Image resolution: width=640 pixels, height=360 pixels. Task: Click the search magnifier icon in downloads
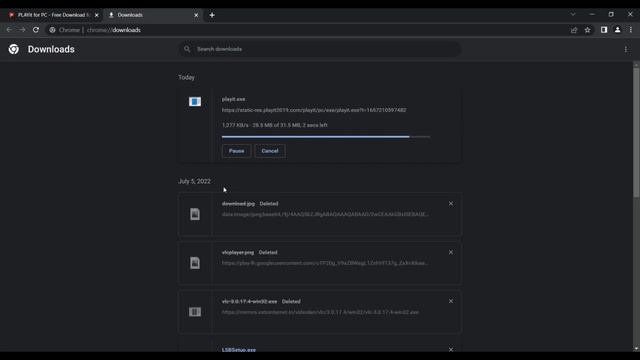(x=187, y=49)
